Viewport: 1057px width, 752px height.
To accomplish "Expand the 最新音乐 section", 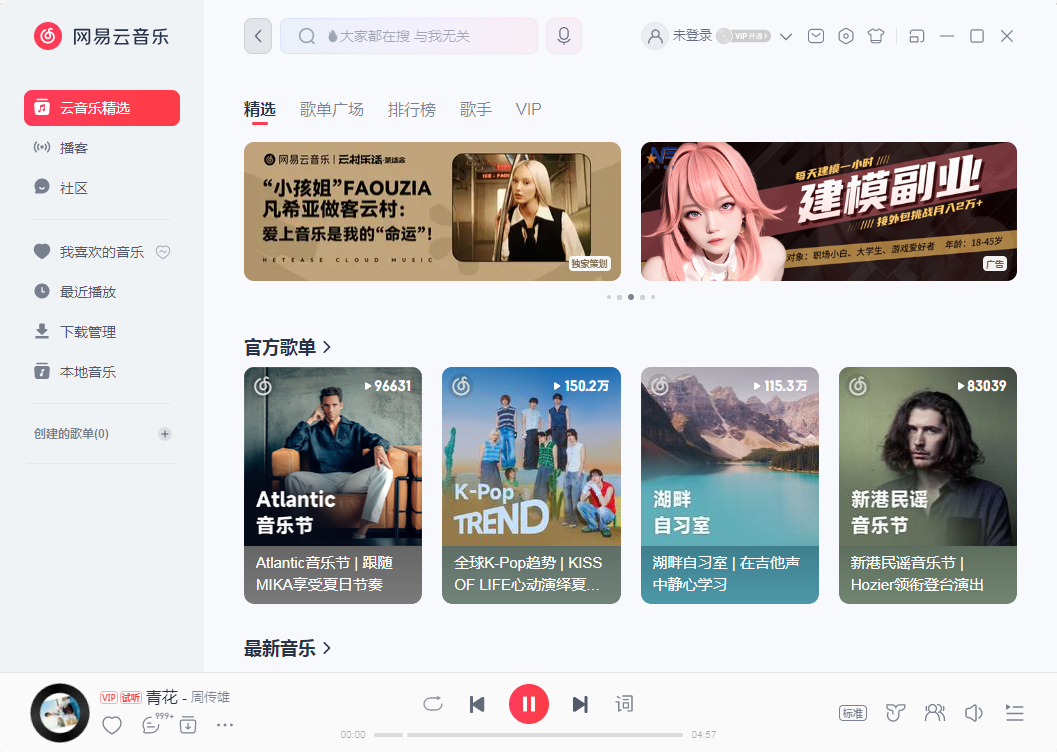I will [x=287, y=649].
